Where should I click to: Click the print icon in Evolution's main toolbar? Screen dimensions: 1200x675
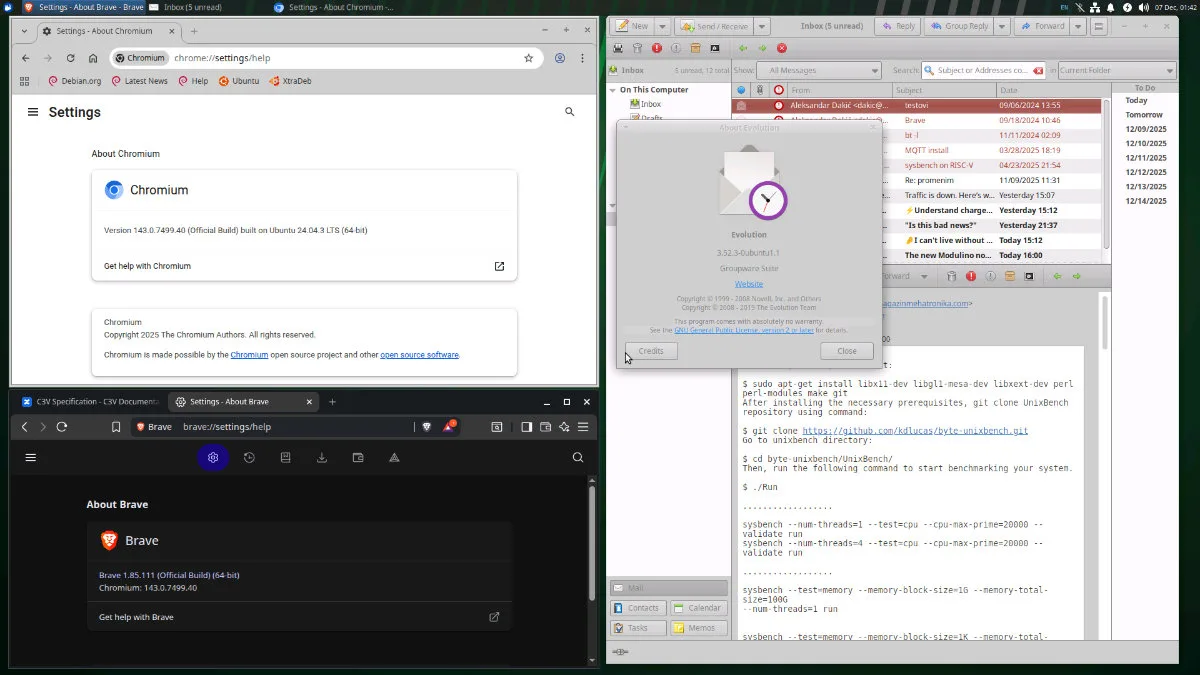tap(618, 48)
